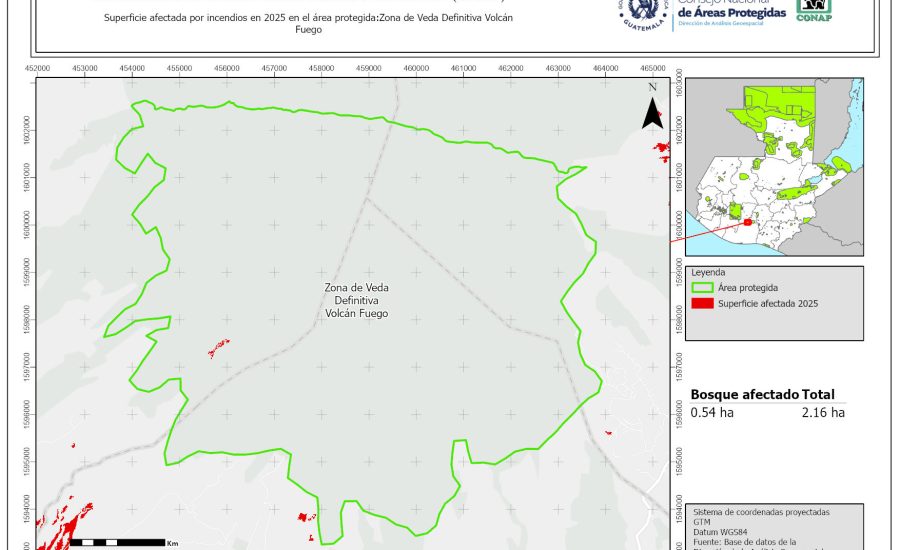This screenshot has height=550, width=900.
Task: Click the 2.16 ha total value
Action: coord(823,412)
